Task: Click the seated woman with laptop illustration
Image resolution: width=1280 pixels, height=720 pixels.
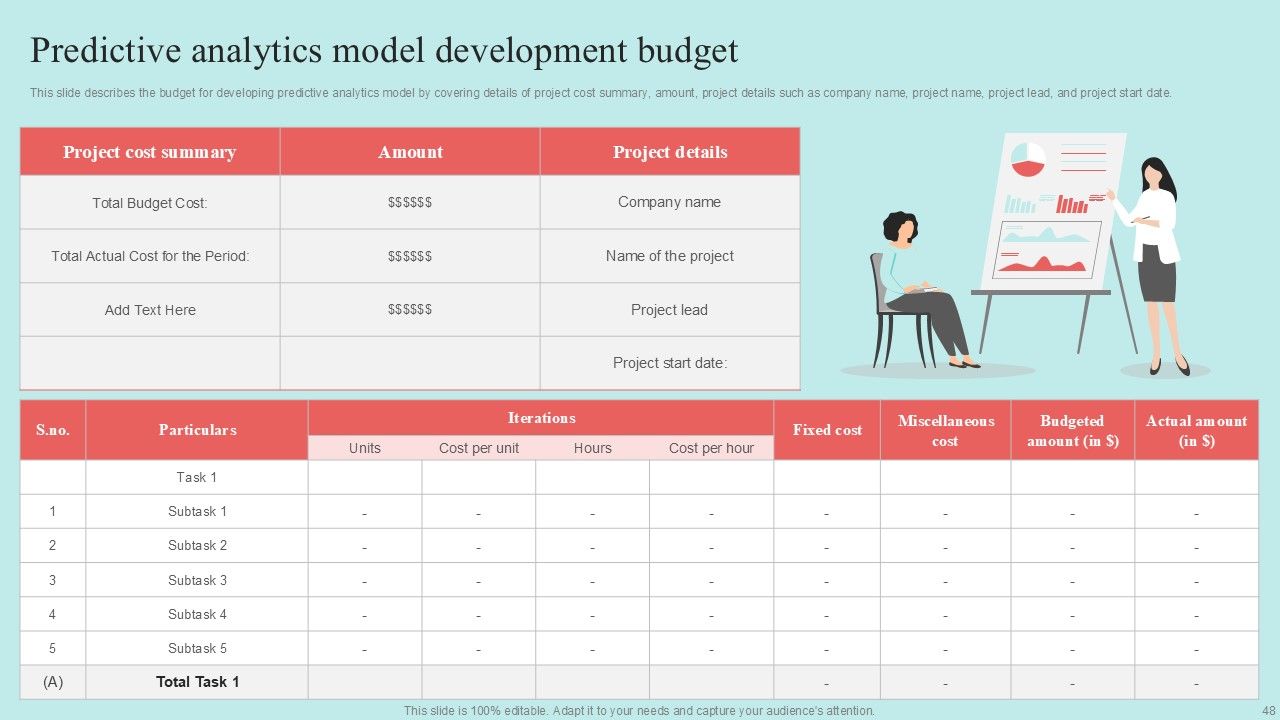Action: pyautogui.click(x=918, y=290)
